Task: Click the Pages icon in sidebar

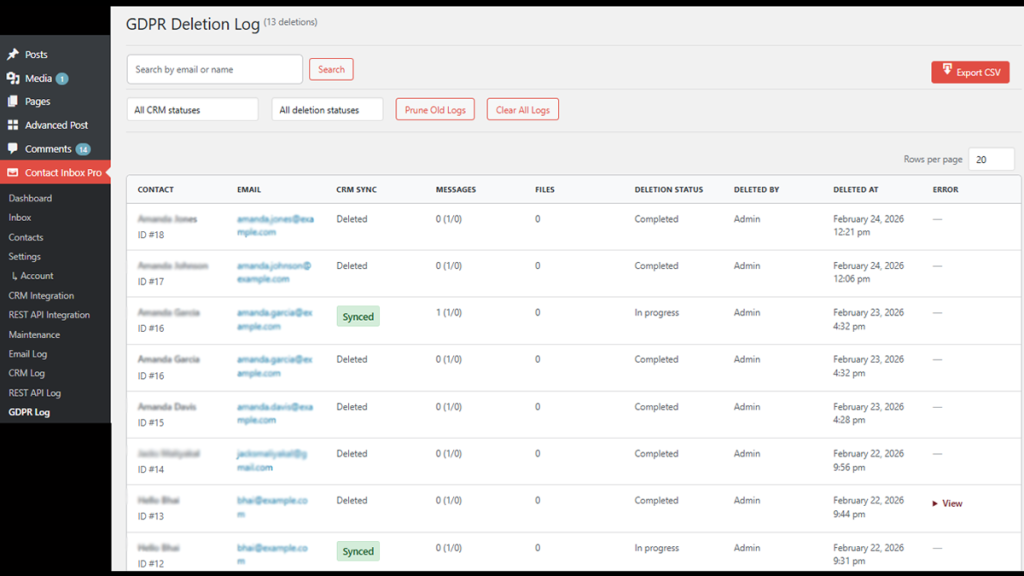Action: coord(13,102)
